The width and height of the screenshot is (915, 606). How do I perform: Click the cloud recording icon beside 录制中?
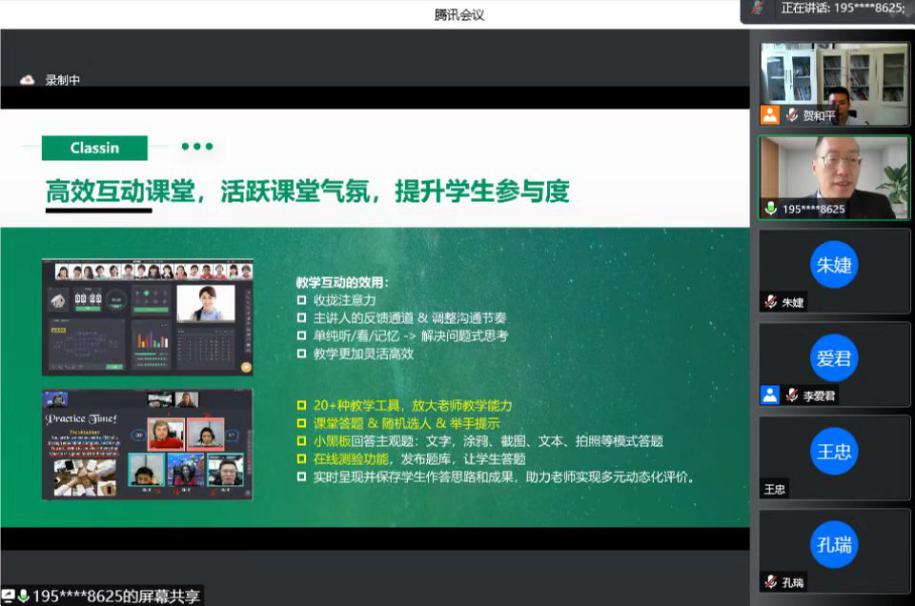pyautogui.click(x=28, y=80)
